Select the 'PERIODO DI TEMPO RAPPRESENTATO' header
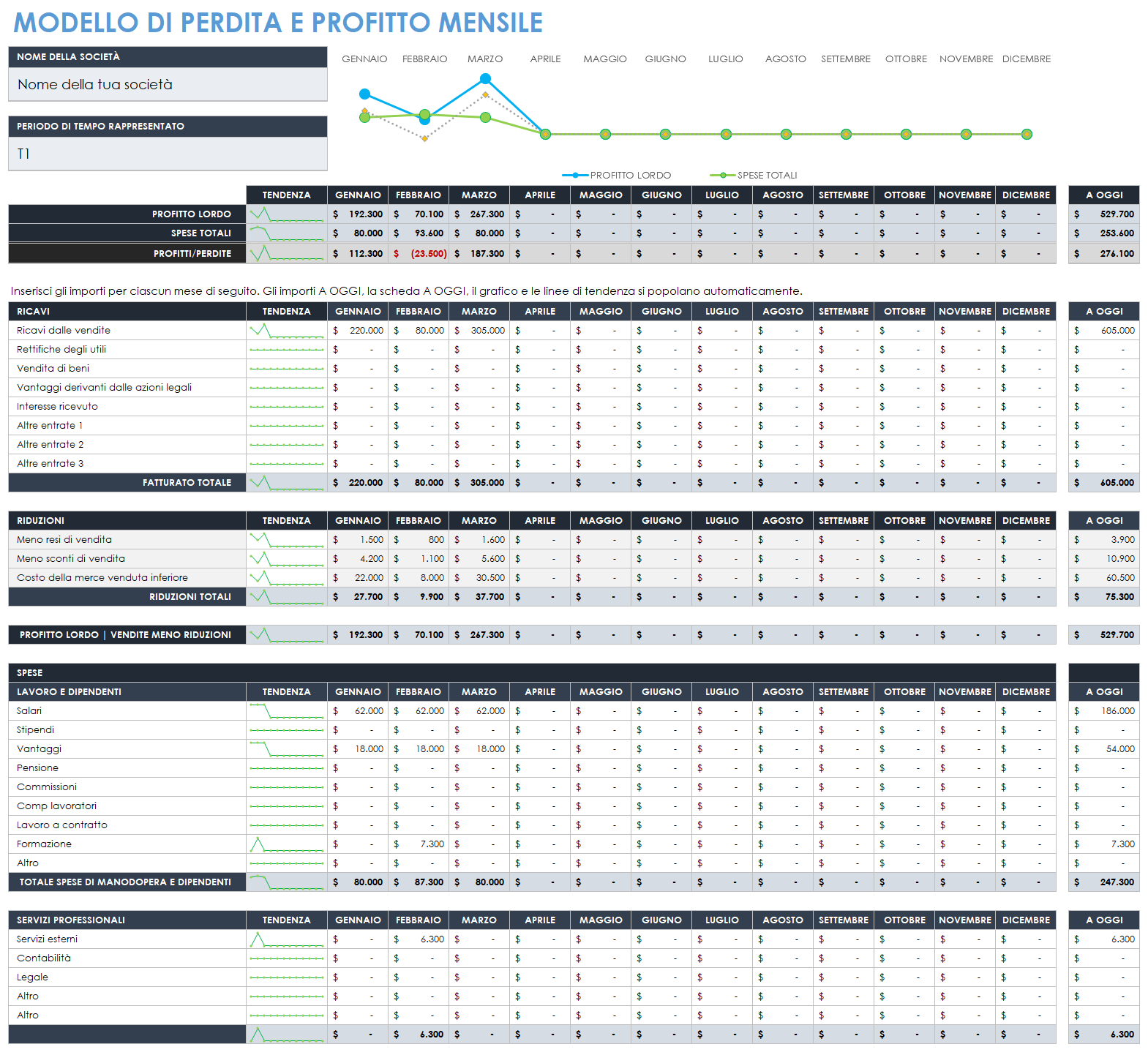Image resolution: width=1148 pixels, height=1055 pixels. pos(168,127)
